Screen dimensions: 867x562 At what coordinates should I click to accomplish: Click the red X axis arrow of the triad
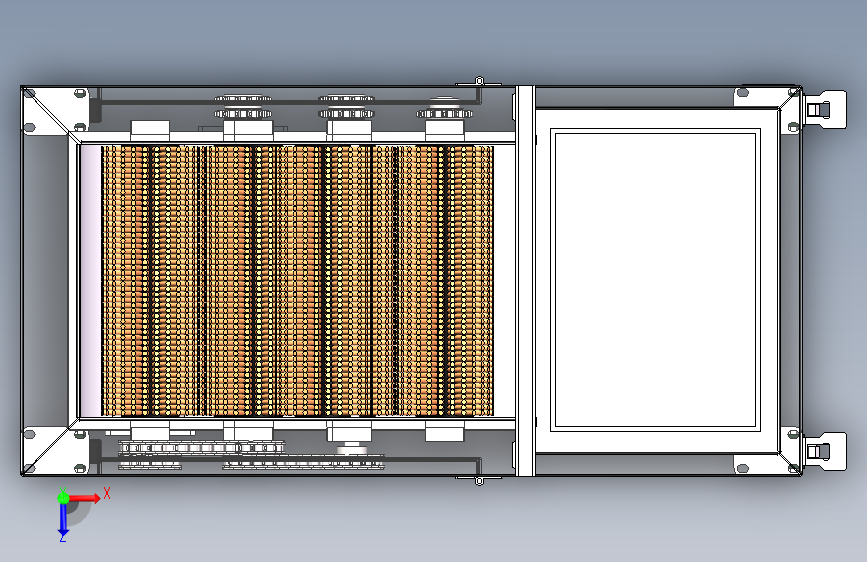point(84,498)
